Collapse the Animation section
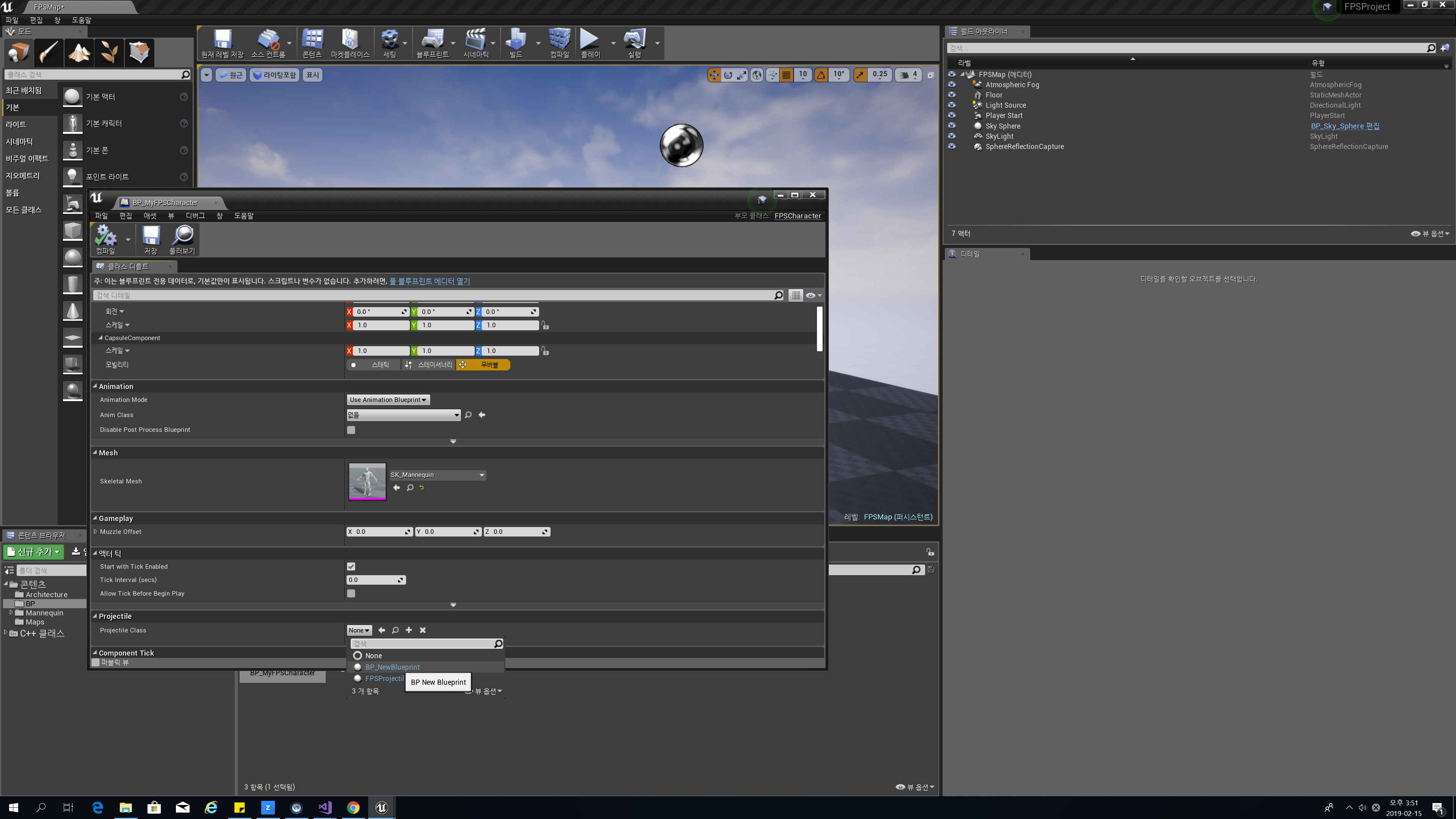The width and height of the screenshot is (1456, 819). click(x=95, y=386)
